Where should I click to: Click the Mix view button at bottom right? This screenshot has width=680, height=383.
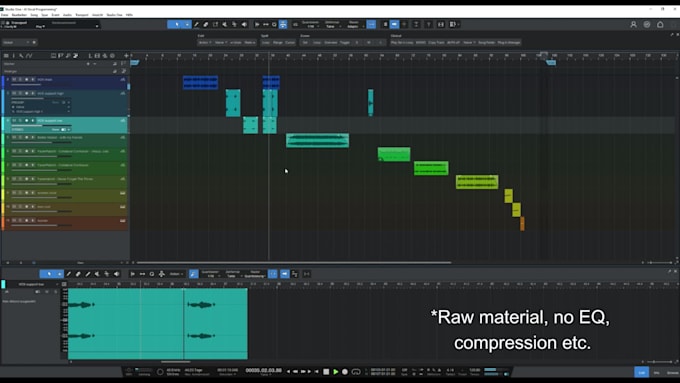pyautogui.click(x=656, y=372)
